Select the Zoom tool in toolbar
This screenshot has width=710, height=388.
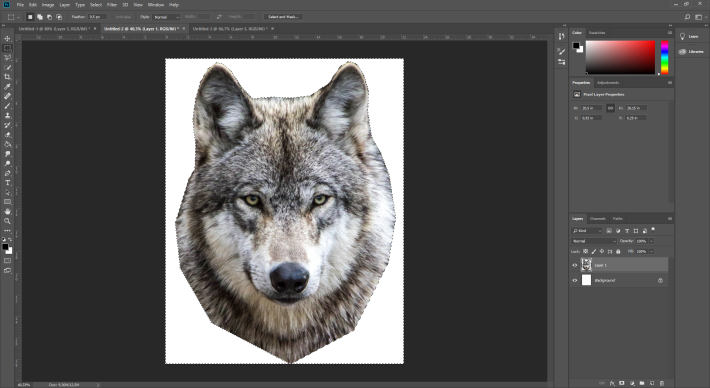click(x=8, y=221)
